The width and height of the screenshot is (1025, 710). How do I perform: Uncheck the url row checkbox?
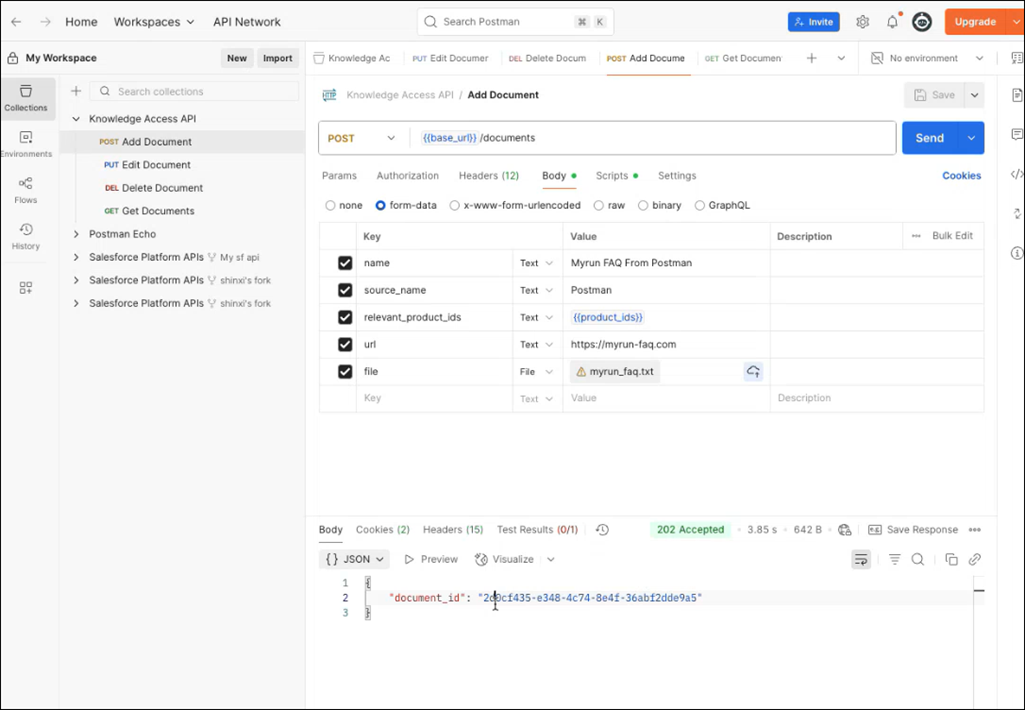tap(344, 345)
